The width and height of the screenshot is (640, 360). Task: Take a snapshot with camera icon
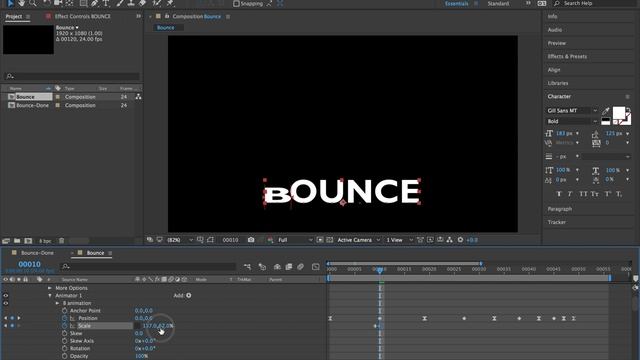coord(251,240)
